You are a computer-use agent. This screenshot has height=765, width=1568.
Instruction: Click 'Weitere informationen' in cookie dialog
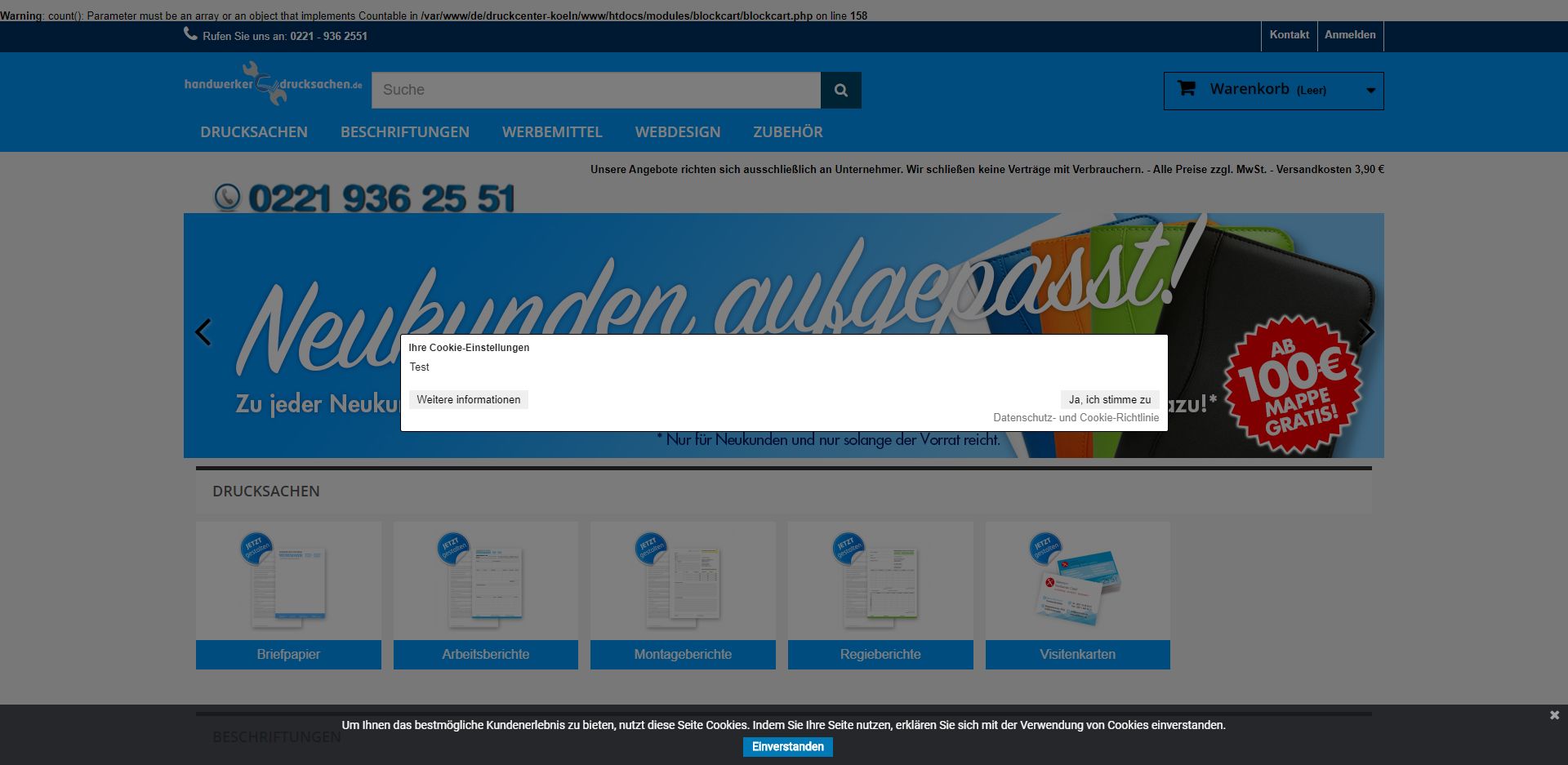click(x=469, y=399)
